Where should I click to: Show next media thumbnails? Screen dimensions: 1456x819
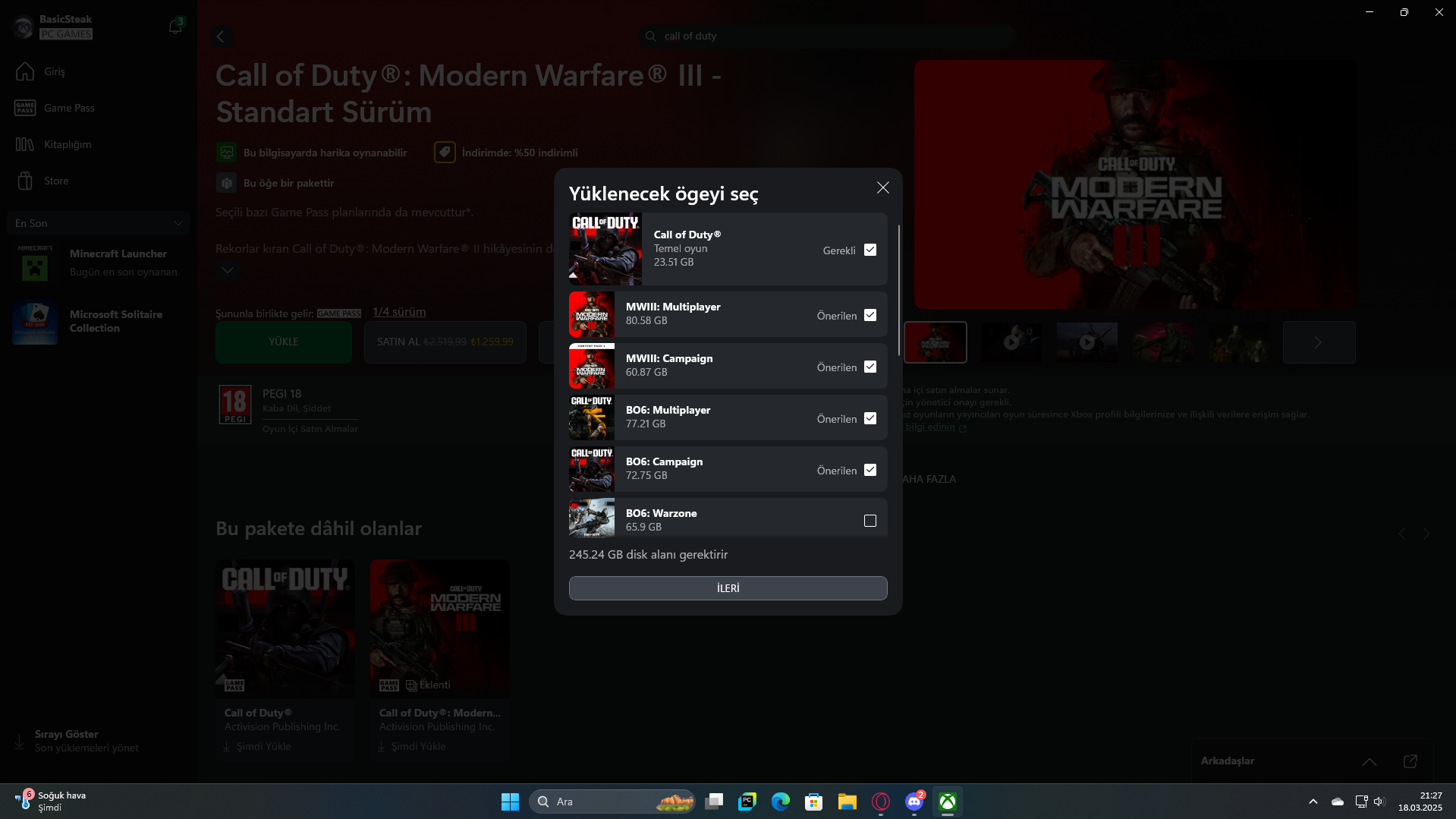coord(1319,342)
